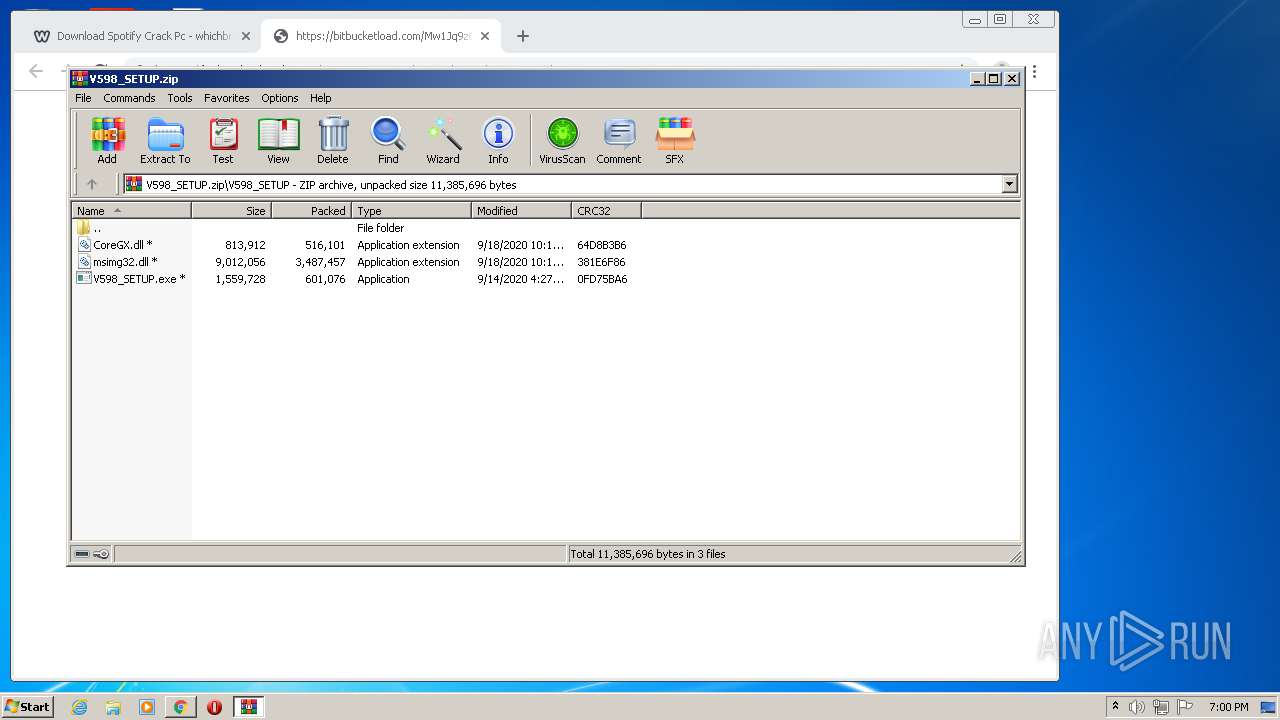Open the Comment tool
Viewport: 1280px width, 720px height.
coord(619,140)
